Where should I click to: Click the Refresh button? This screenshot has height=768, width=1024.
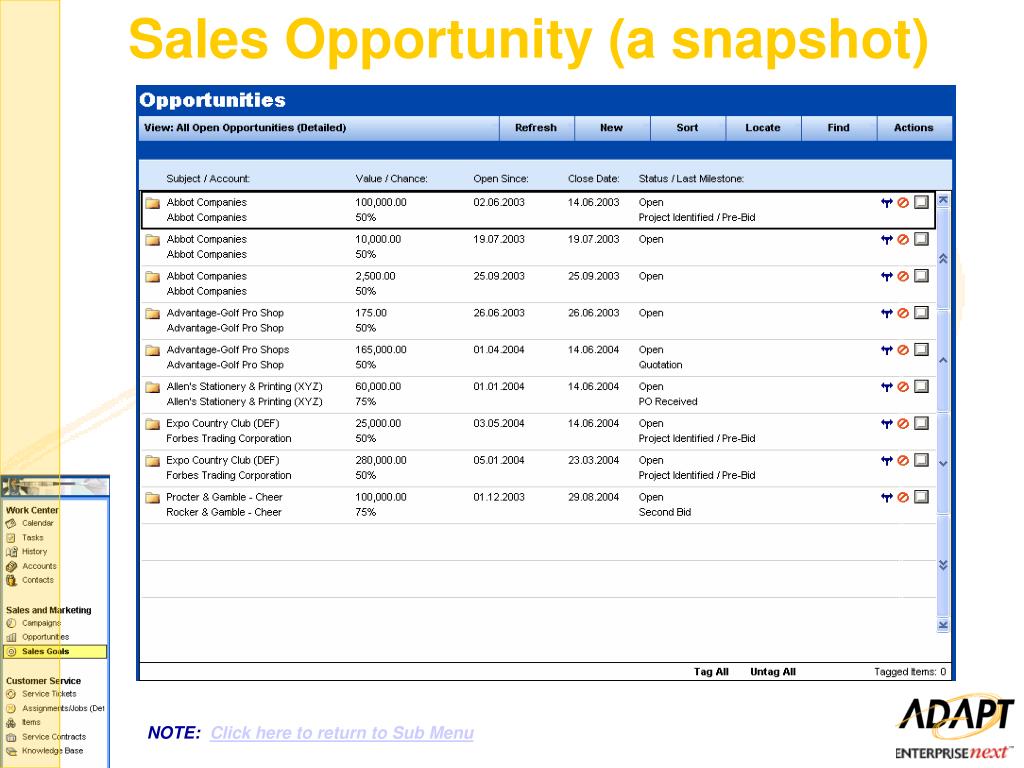click(536, 128)
